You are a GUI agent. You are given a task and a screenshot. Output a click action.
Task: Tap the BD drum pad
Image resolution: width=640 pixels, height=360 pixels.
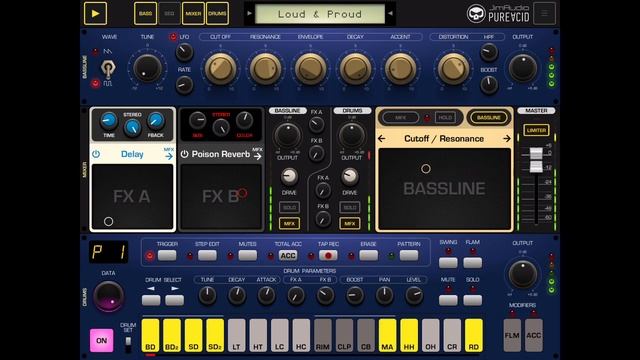150,336
